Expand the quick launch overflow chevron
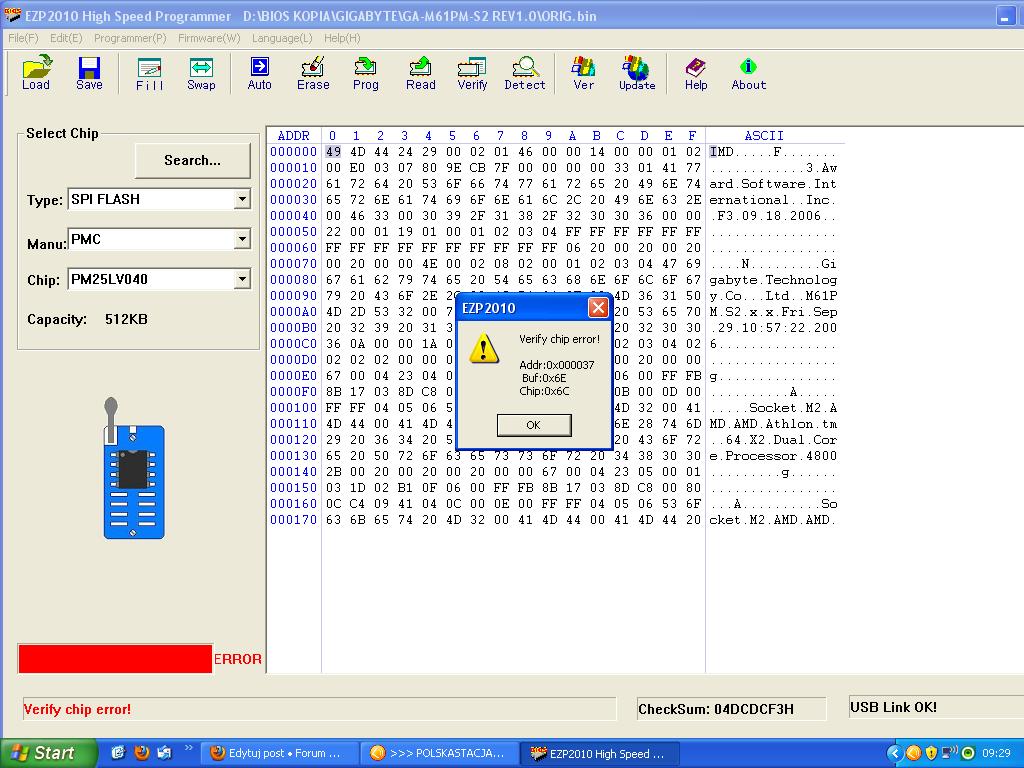1024x768 pixels. point(189,748)
